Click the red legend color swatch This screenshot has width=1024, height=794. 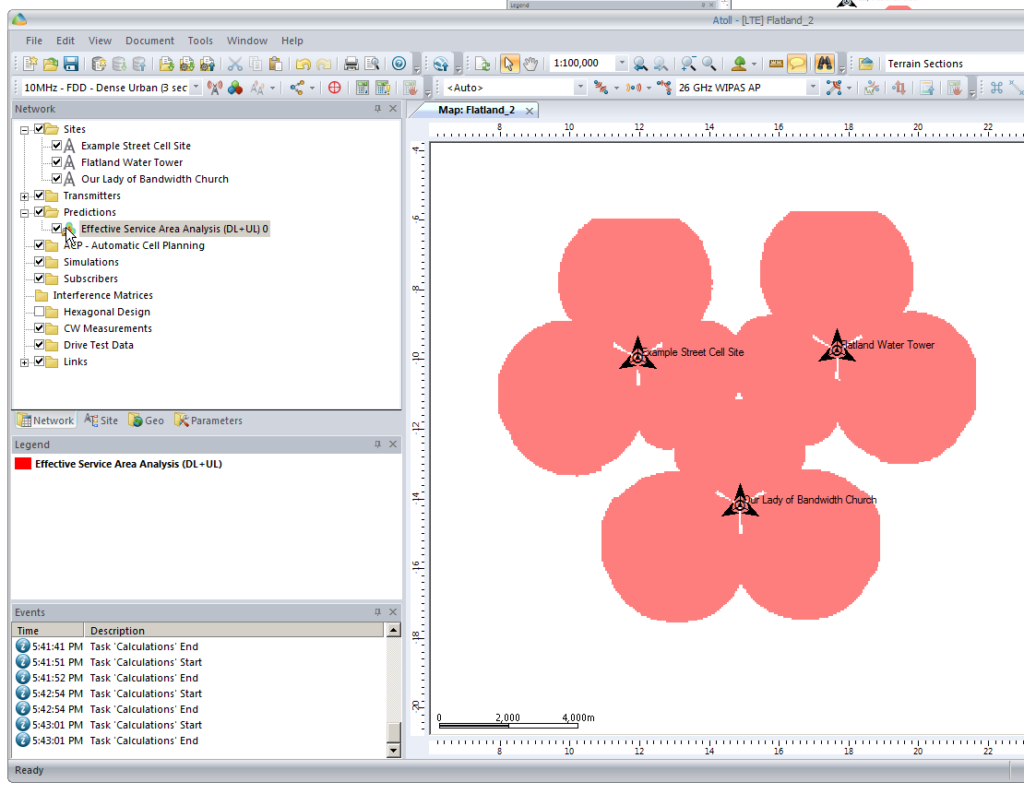click(x=25, y=463)
